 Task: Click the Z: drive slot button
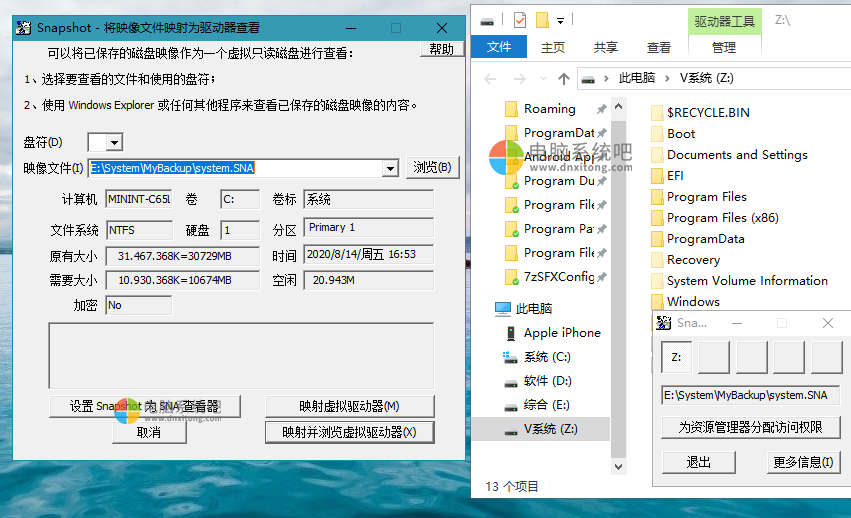click(676, 357)
